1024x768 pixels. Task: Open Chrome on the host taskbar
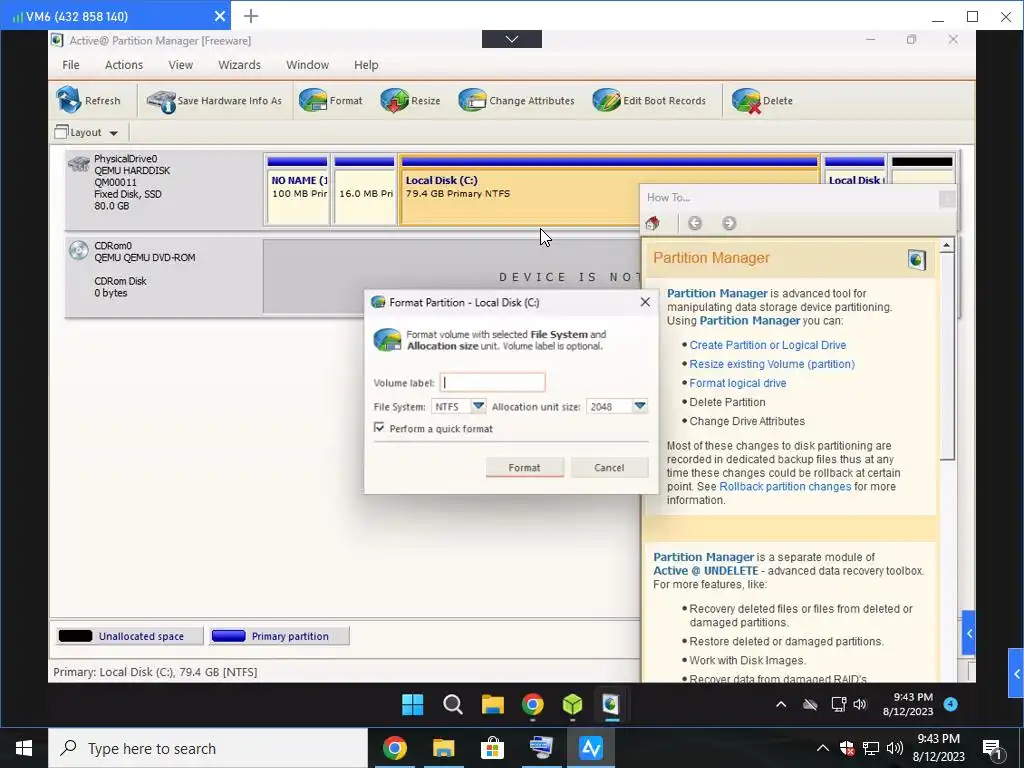[x=394, y=748]
